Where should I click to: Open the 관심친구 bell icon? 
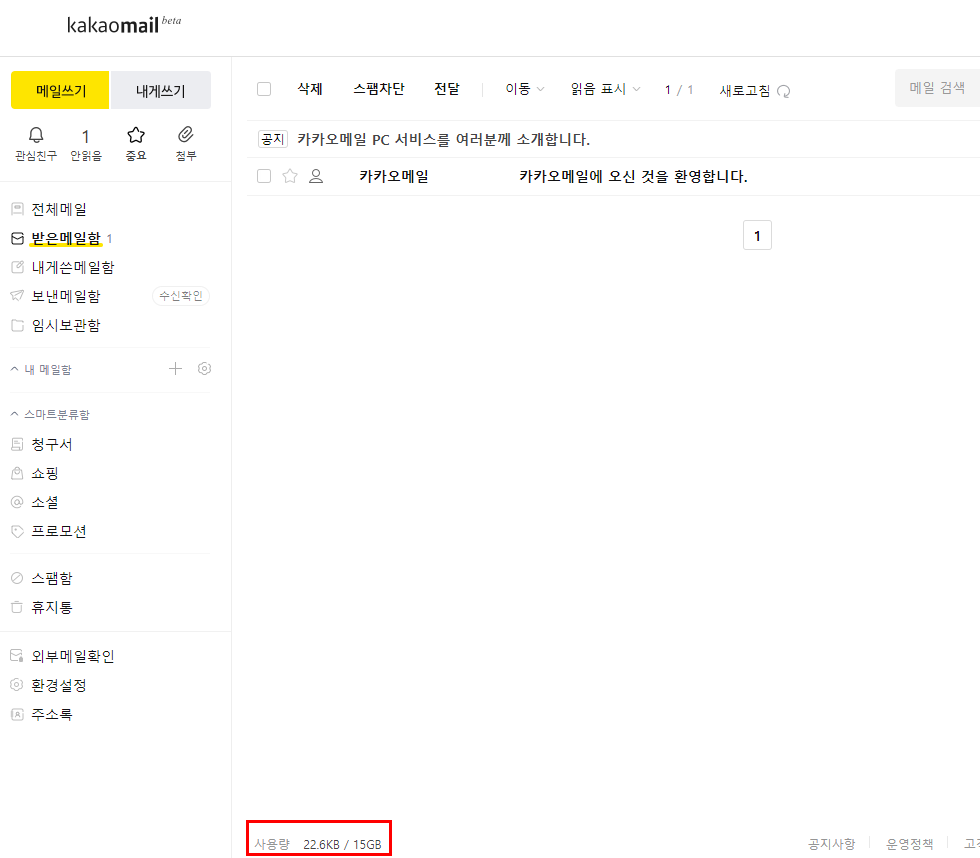pyautogui.click(x=36, y=135)
